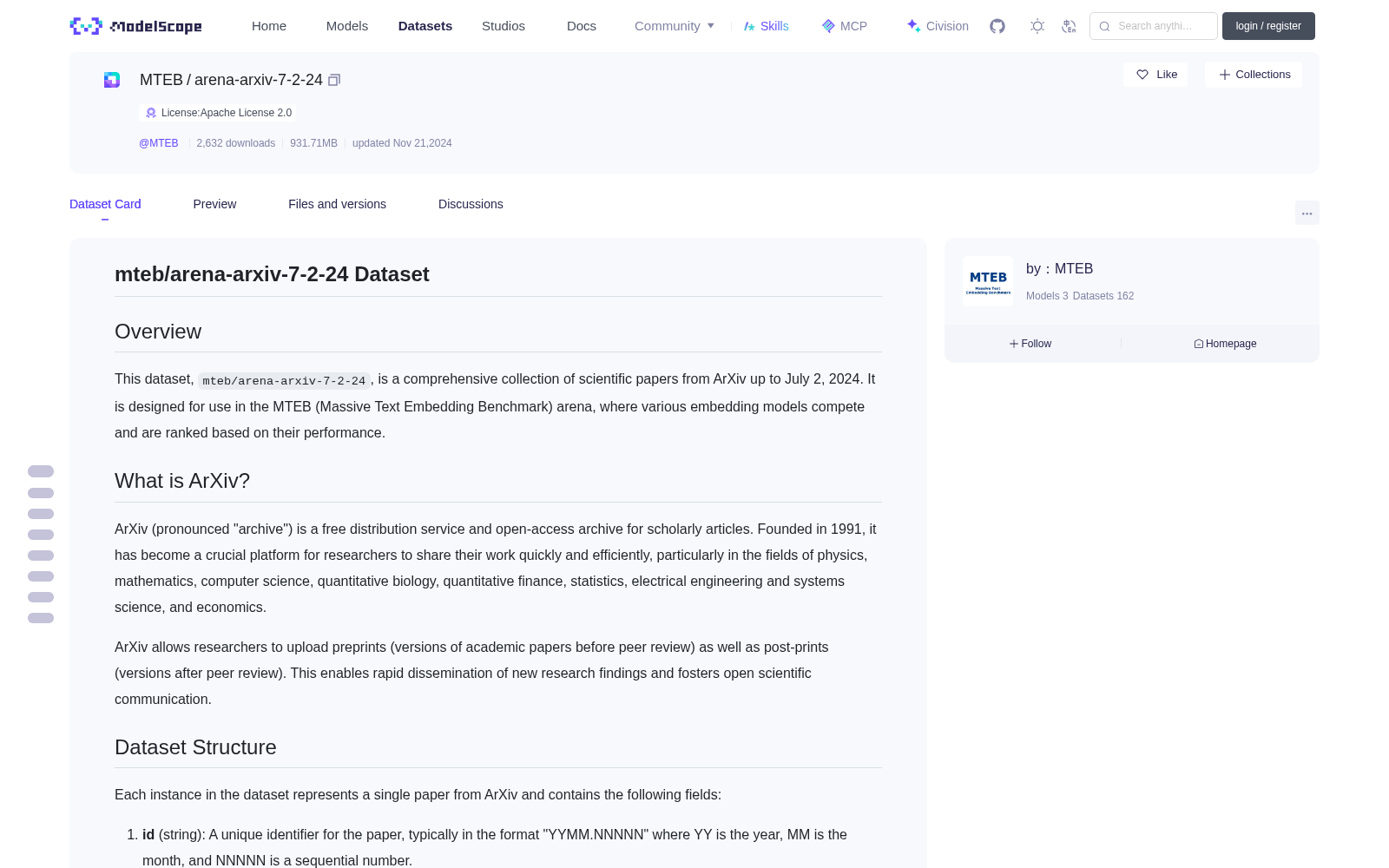Viewport: 1389px width, 868px height.
Task: Expand the Community dropdown menu
Action: point(675,26)
